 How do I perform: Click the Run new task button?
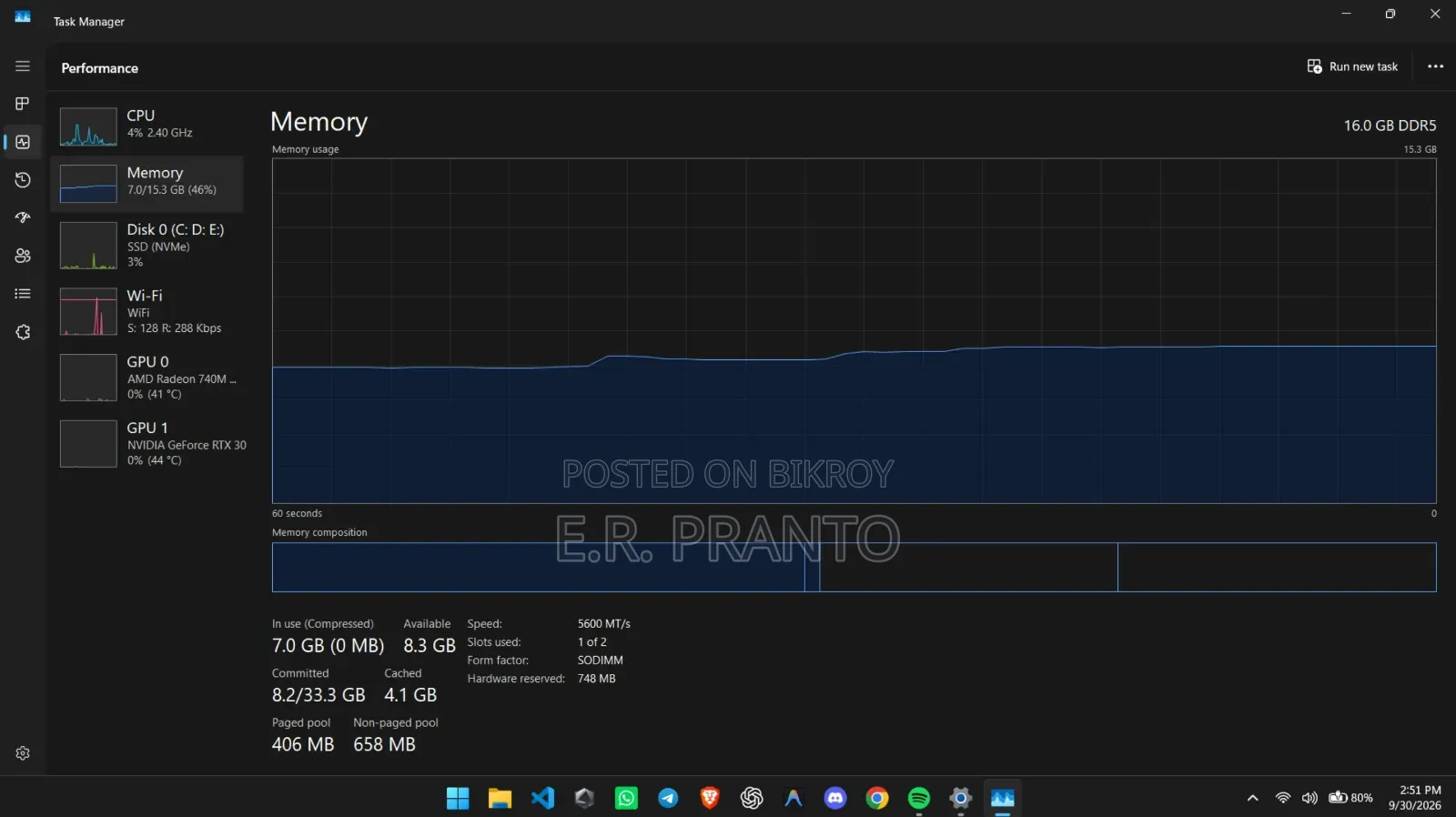coord(1352,66)
